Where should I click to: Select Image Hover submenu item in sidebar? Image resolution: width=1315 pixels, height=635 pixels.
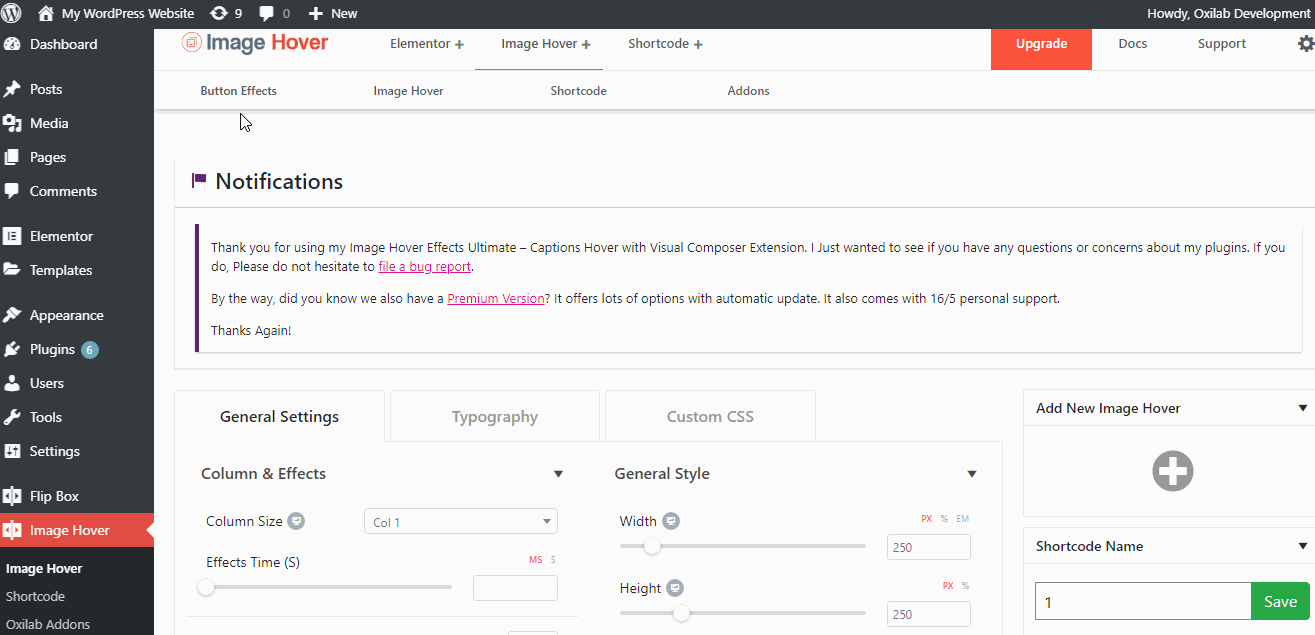coord(44,568)
